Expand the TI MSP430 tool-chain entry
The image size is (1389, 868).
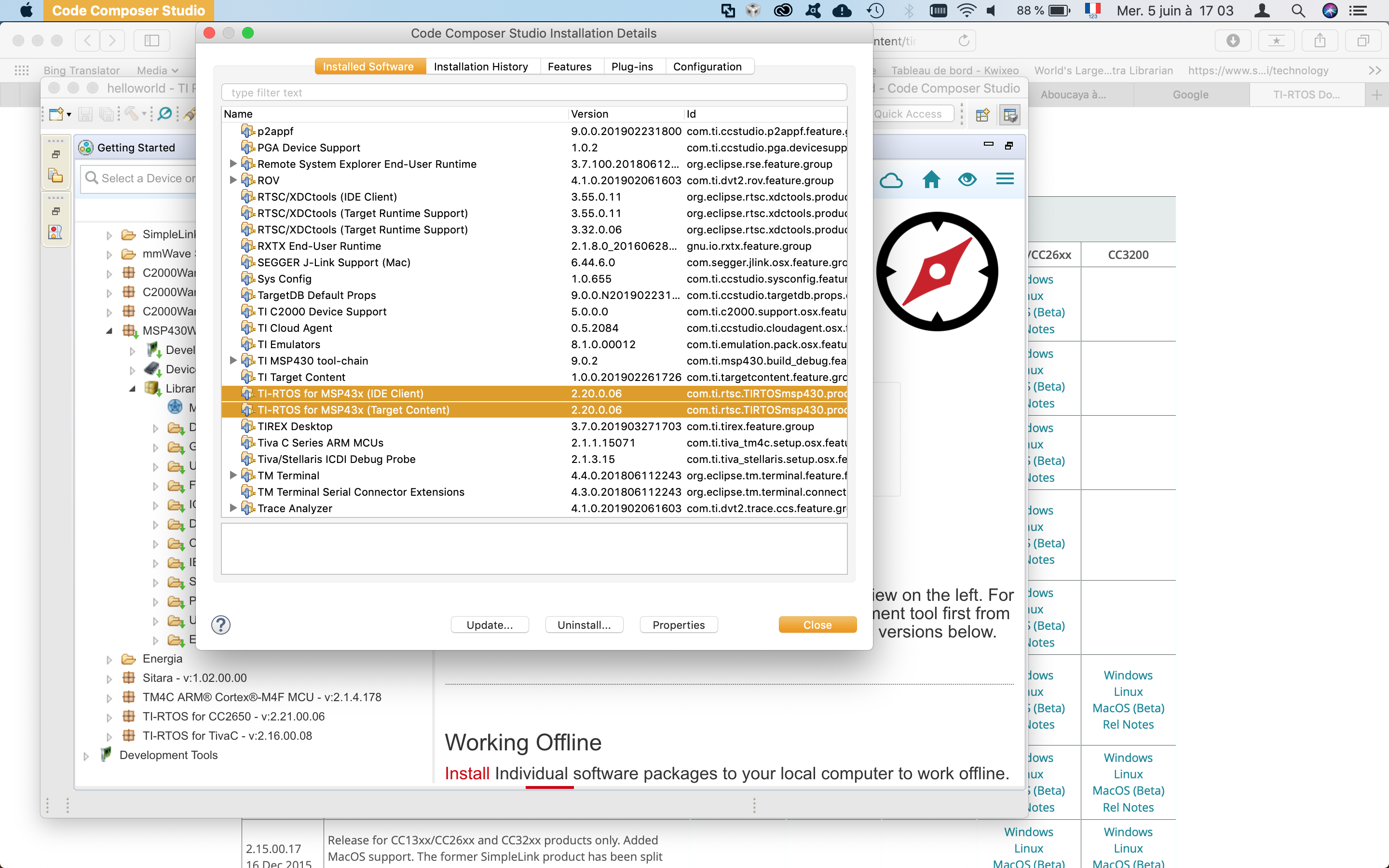233,361
